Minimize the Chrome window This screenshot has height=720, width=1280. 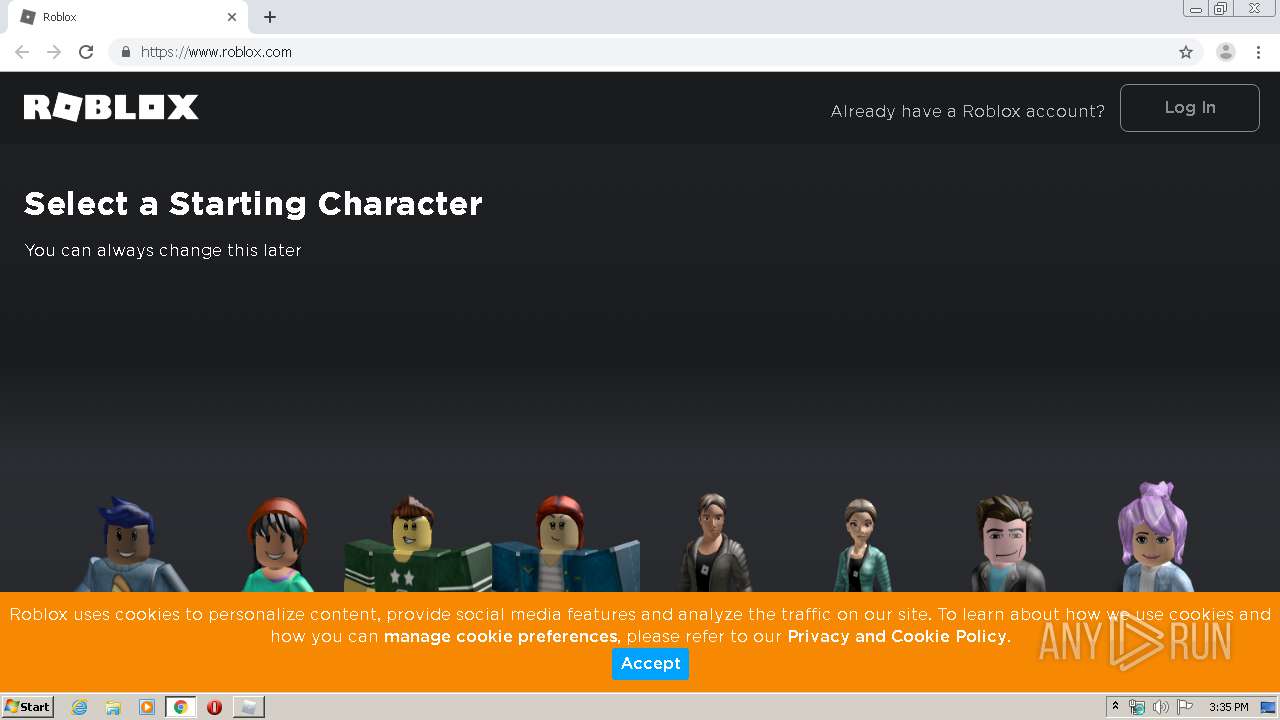tap(1195, 9)
